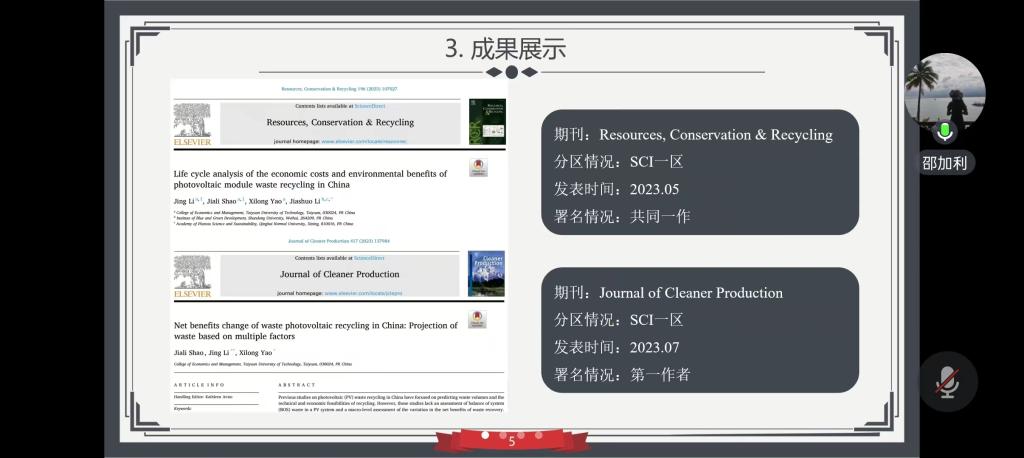Screen dimensions: 1024x458
Task: Click the green speaking microphone indicator
Action: coord(945,132)
